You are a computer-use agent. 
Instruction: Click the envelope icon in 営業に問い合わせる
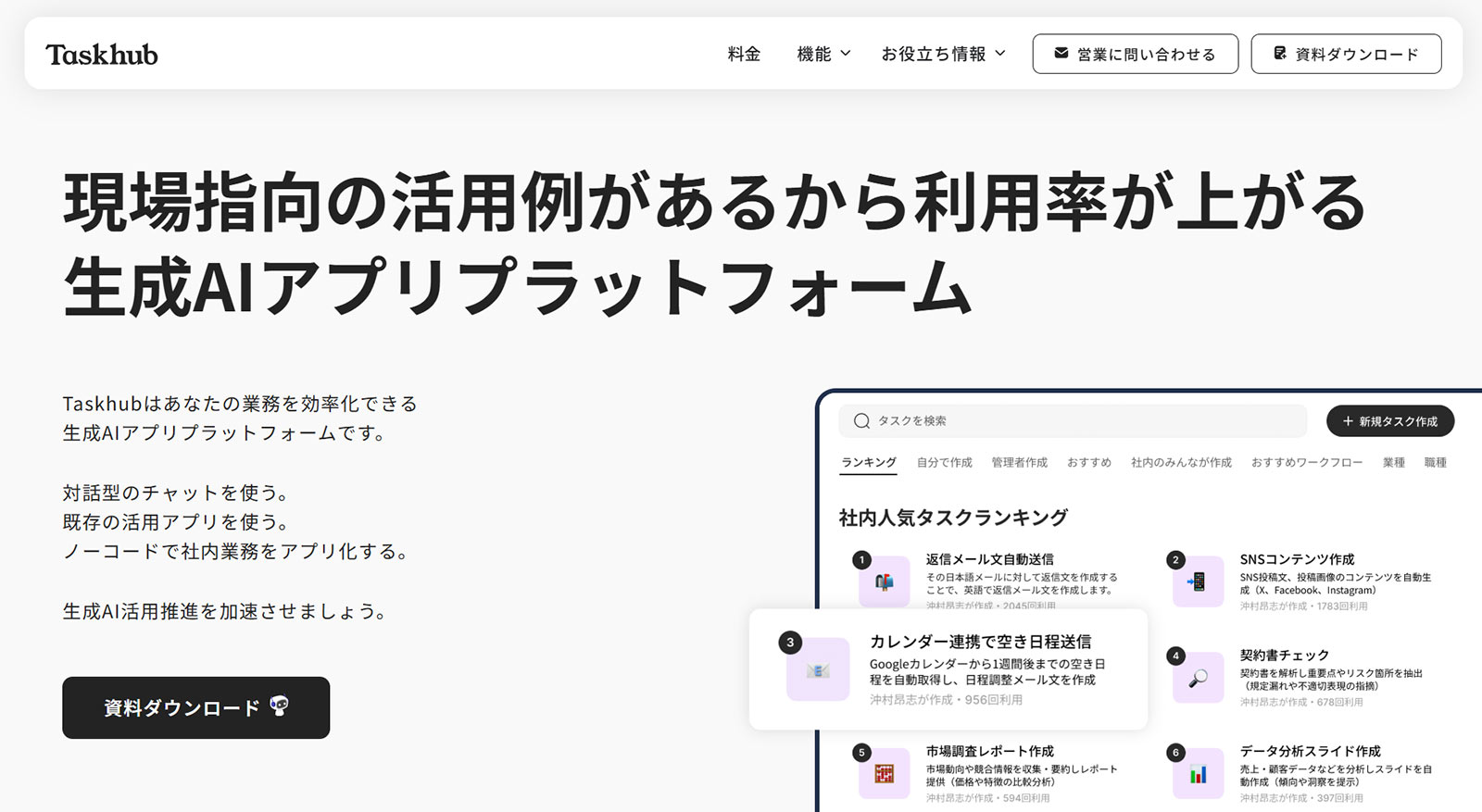1061,54
